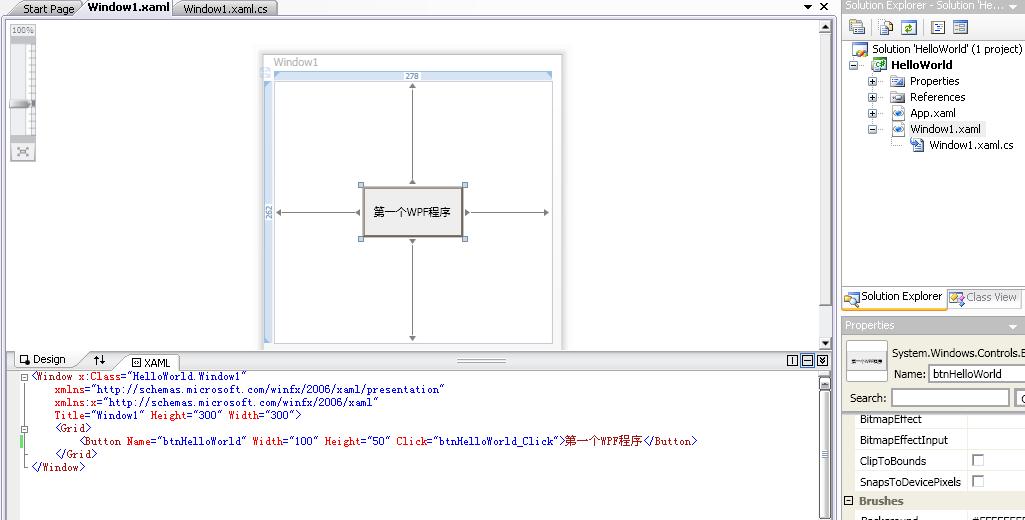Viewport: 1025px width, 520px height.
Task: Collapse the HelloWorld project node
Action: pyautogui.click(x=854, y=65)
